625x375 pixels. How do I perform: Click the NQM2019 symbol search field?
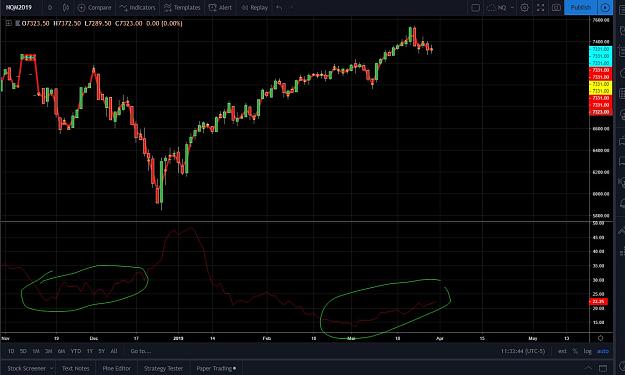pos(19,8)
